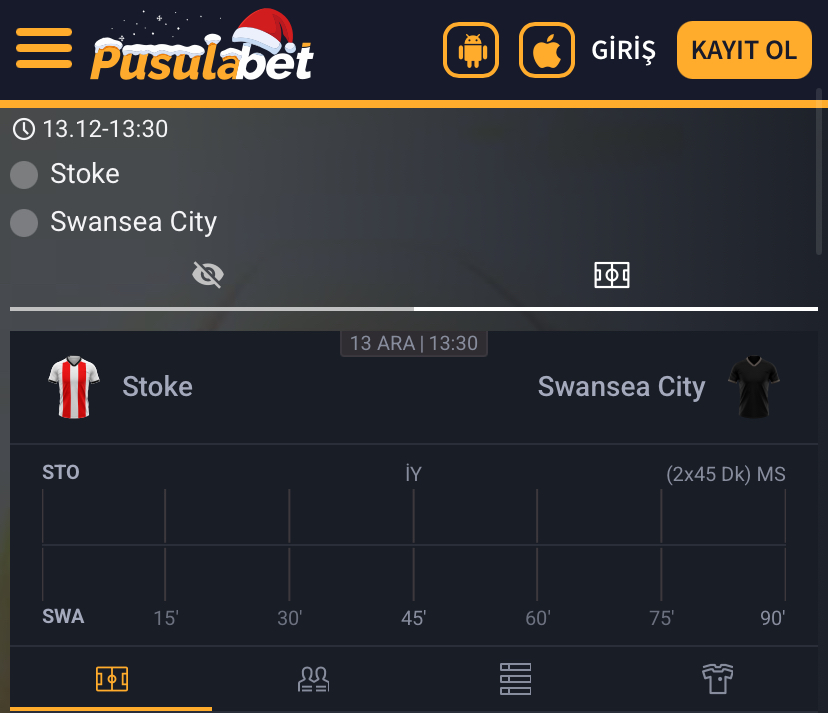
Task: Click the 13 ARA 13:30 match label
Action: click(x=413, y=343)
